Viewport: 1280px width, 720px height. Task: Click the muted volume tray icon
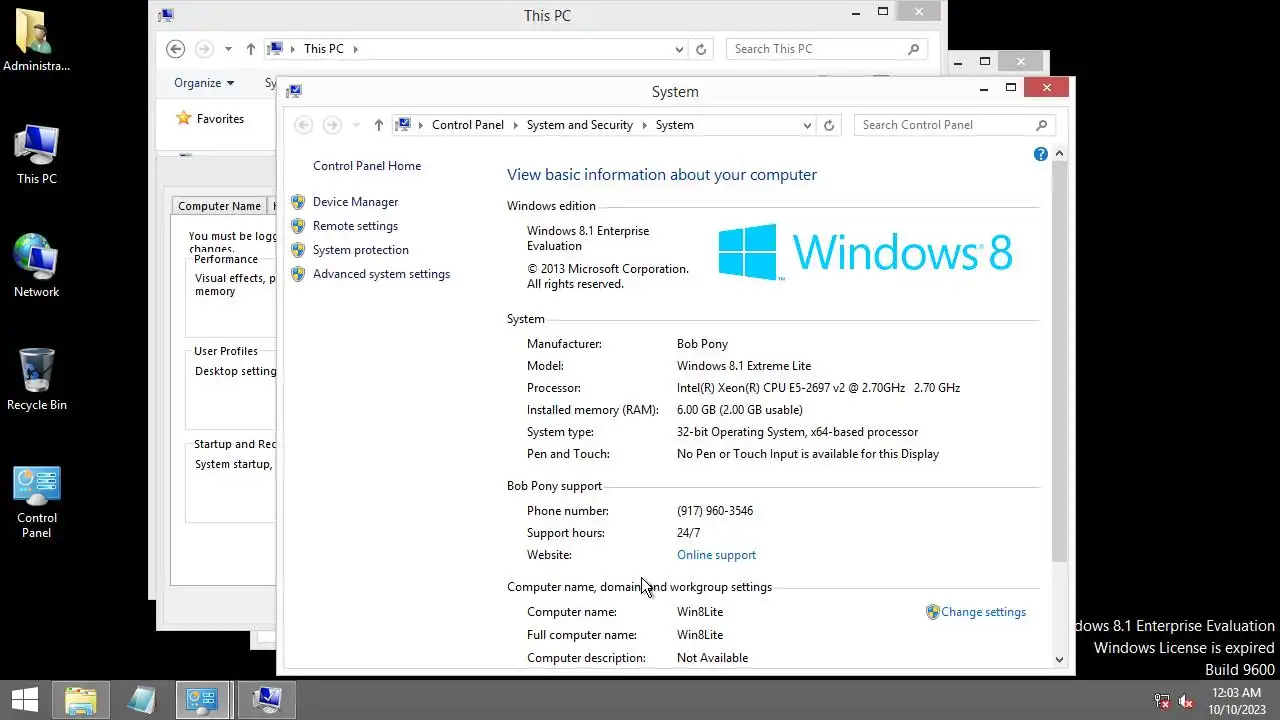1187,701
